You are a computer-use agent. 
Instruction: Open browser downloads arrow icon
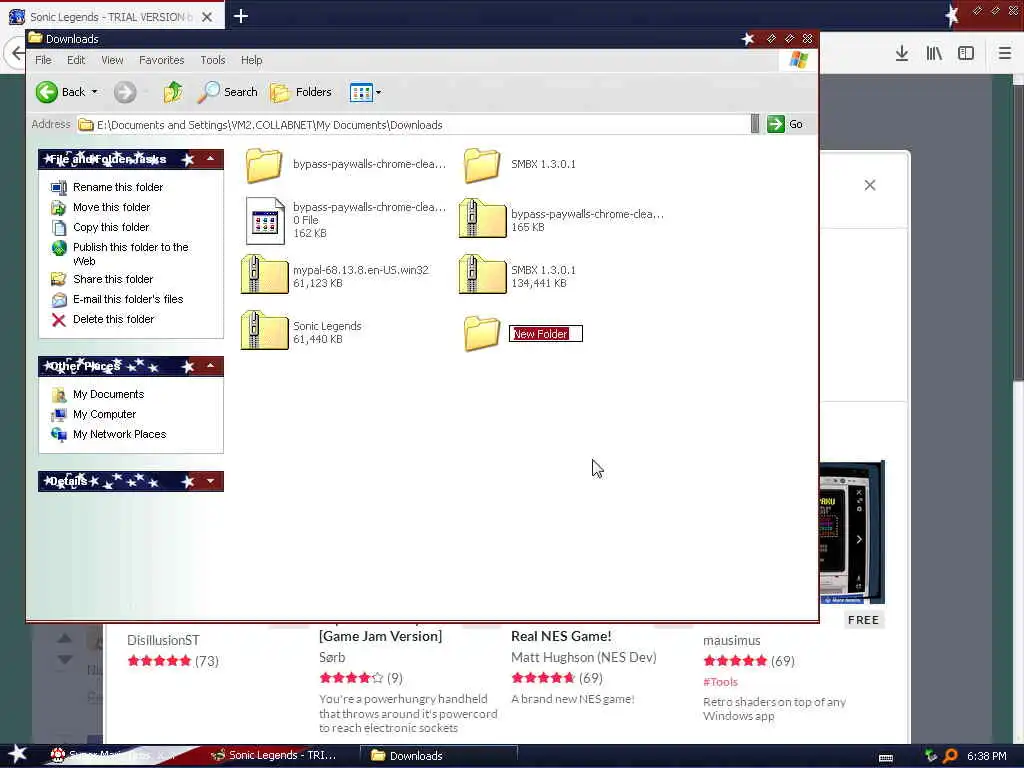[x=902, y=54]
